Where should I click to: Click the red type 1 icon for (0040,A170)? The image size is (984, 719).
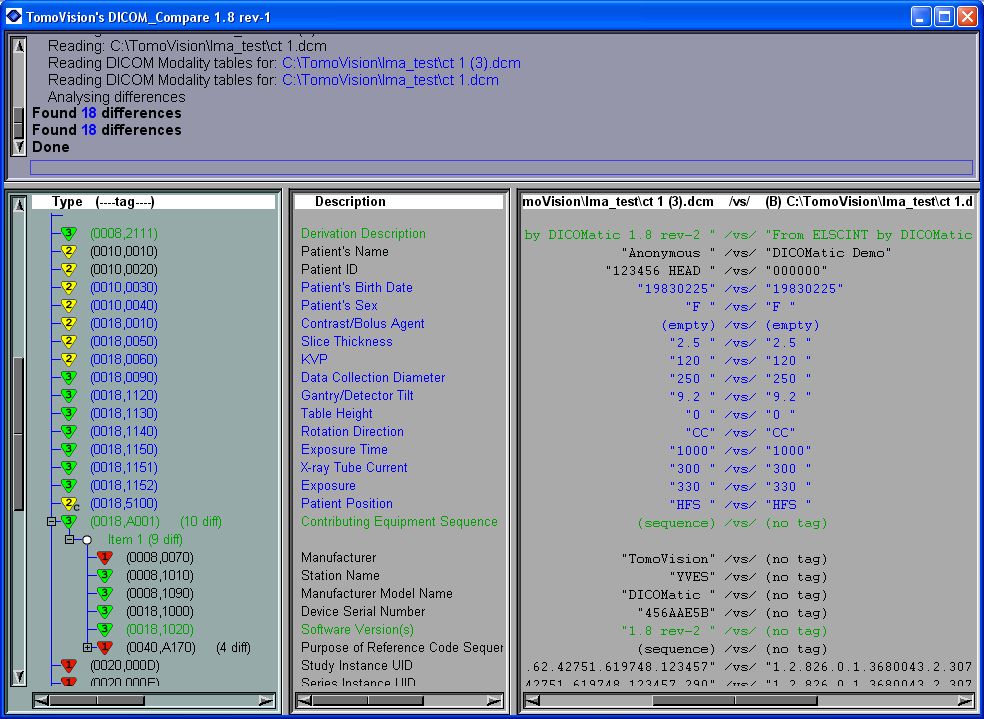tap(105, 647)
